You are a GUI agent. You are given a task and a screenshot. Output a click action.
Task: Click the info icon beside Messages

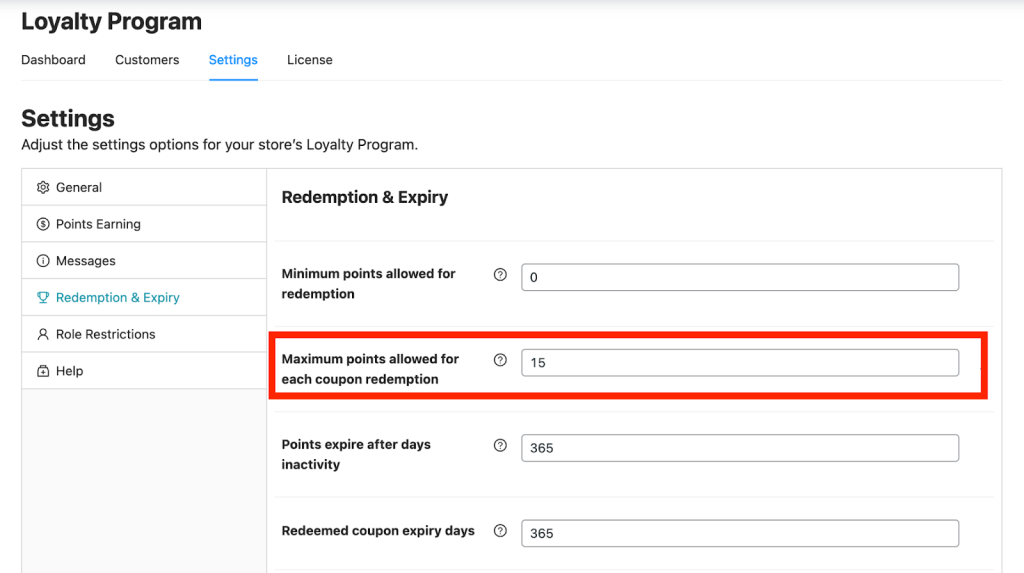(x=43, y=261)
